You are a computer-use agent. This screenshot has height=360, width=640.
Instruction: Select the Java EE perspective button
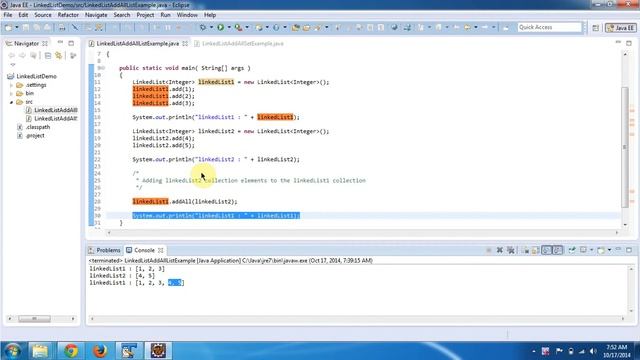click(x=620, y=28)
